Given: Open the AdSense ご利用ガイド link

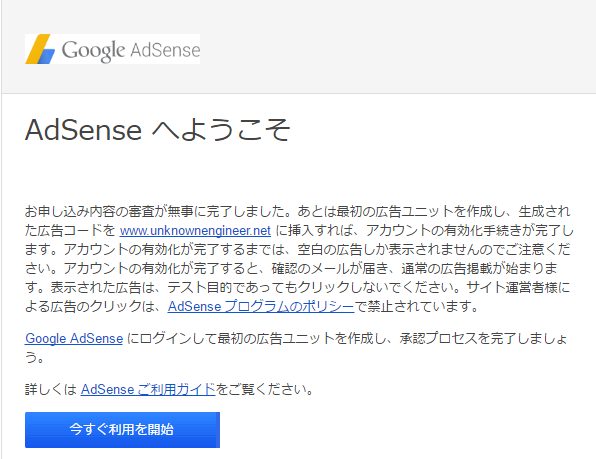Looking at the screenshot, I should point(148,389).
